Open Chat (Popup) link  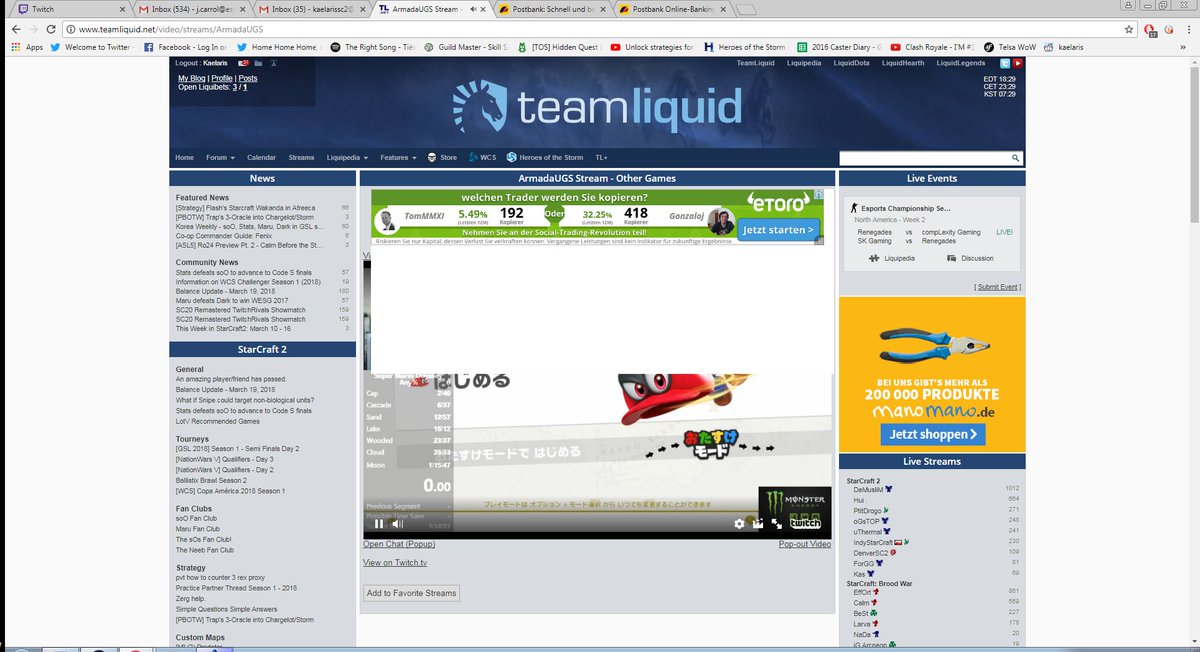coord(399,544)
